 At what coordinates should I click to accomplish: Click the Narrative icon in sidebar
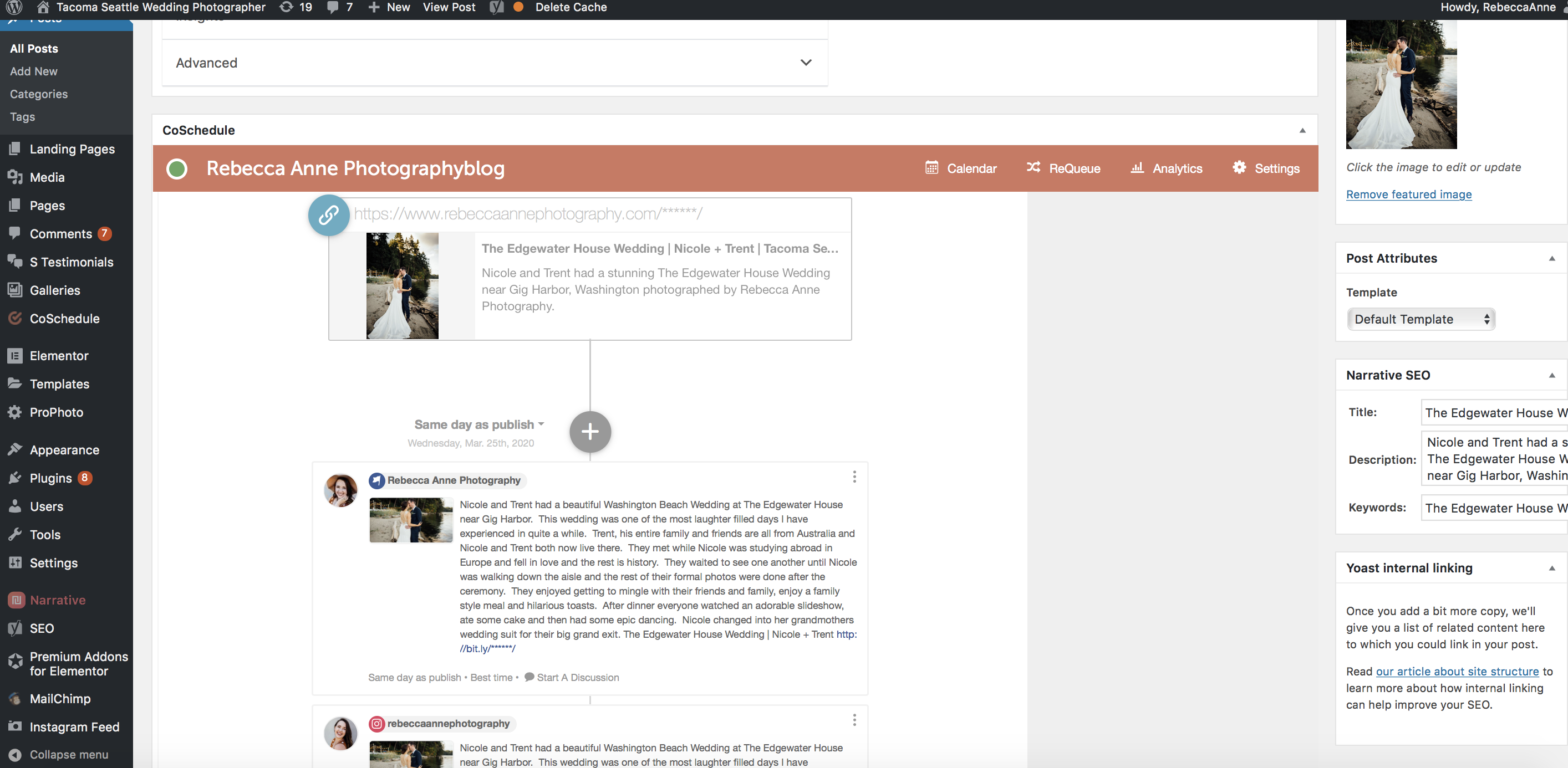[16, 600]
